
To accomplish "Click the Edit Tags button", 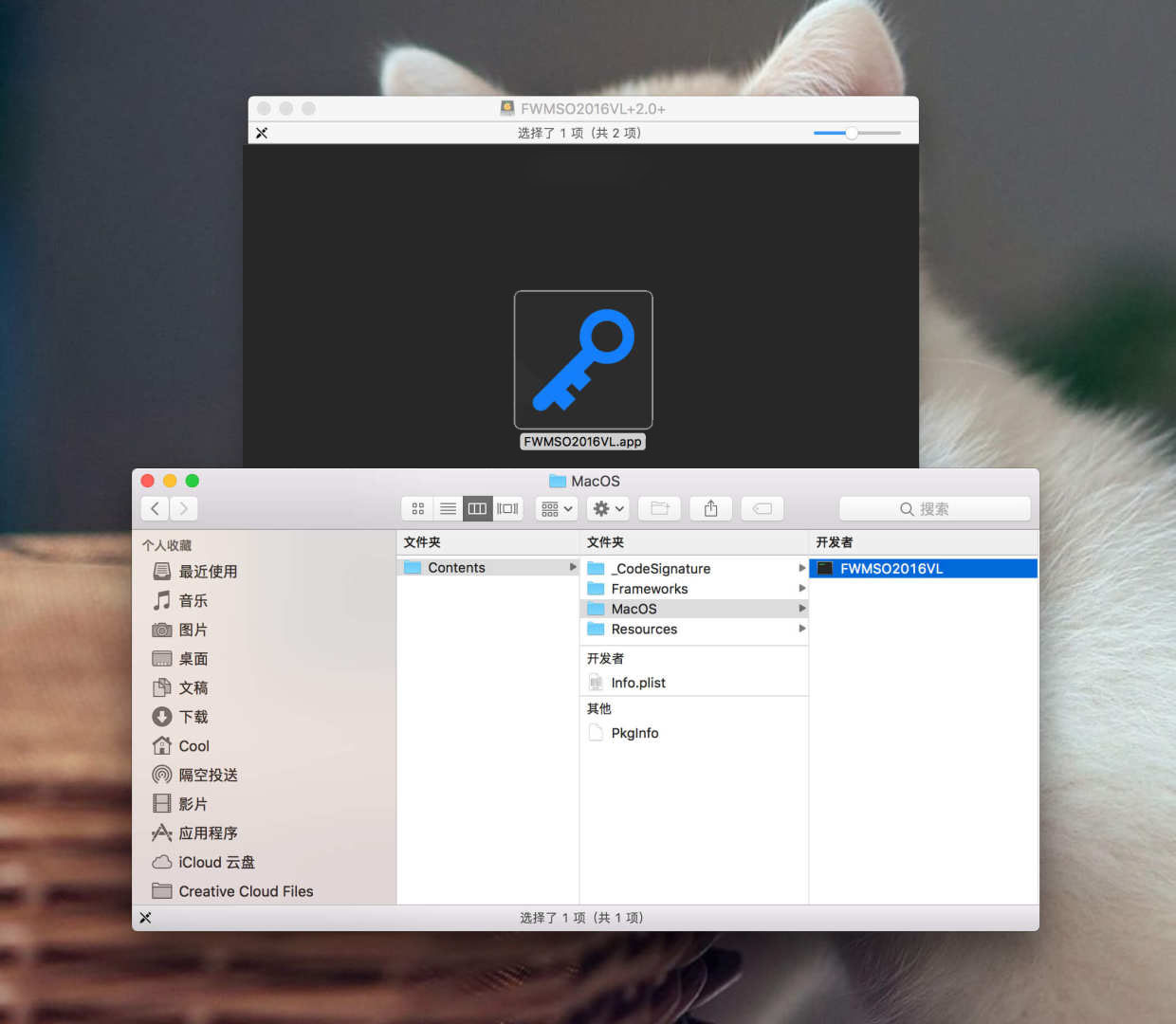I will pos(763,508).
